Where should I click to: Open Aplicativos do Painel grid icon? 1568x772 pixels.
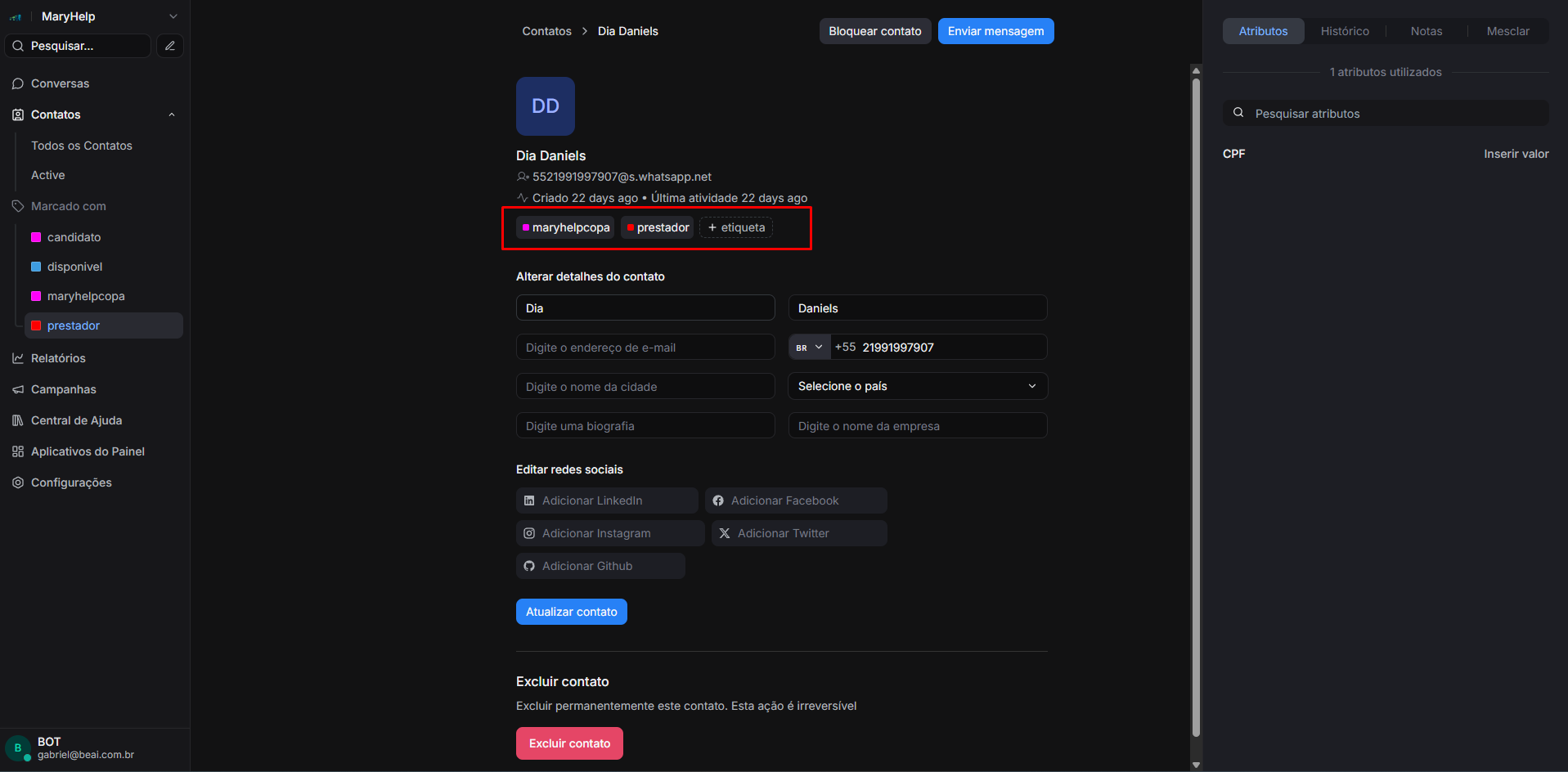(18, 451)
